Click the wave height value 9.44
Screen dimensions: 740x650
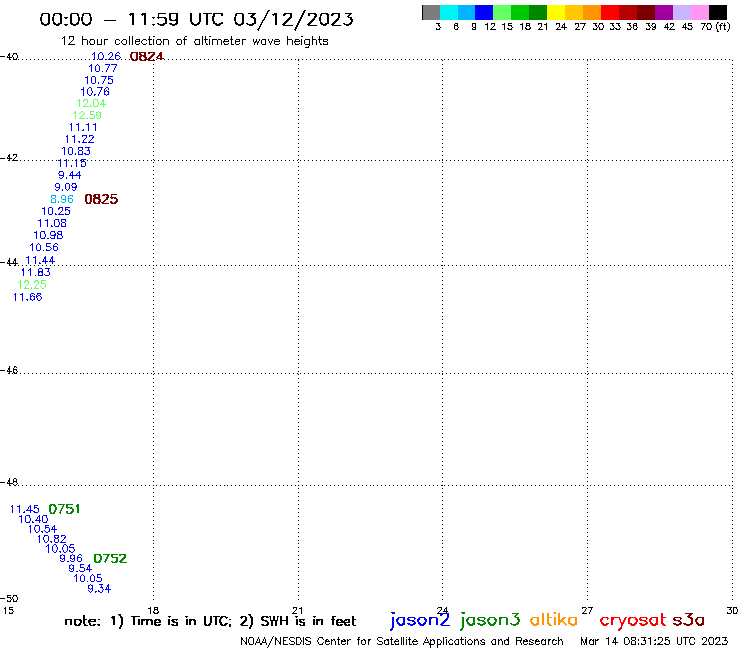point(69,175)
